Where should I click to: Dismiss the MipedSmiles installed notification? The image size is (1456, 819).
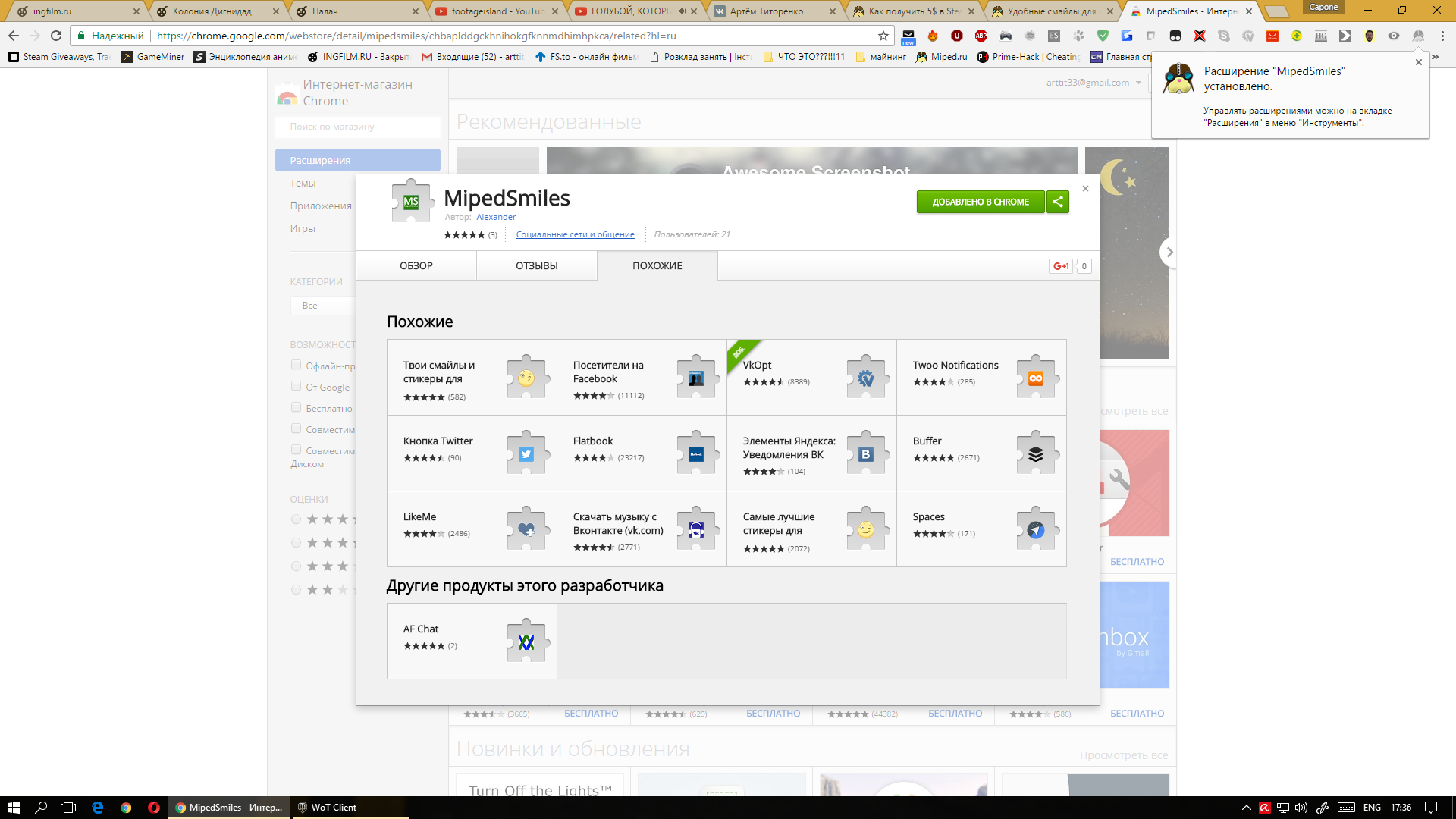click(x=1419, y=62)
